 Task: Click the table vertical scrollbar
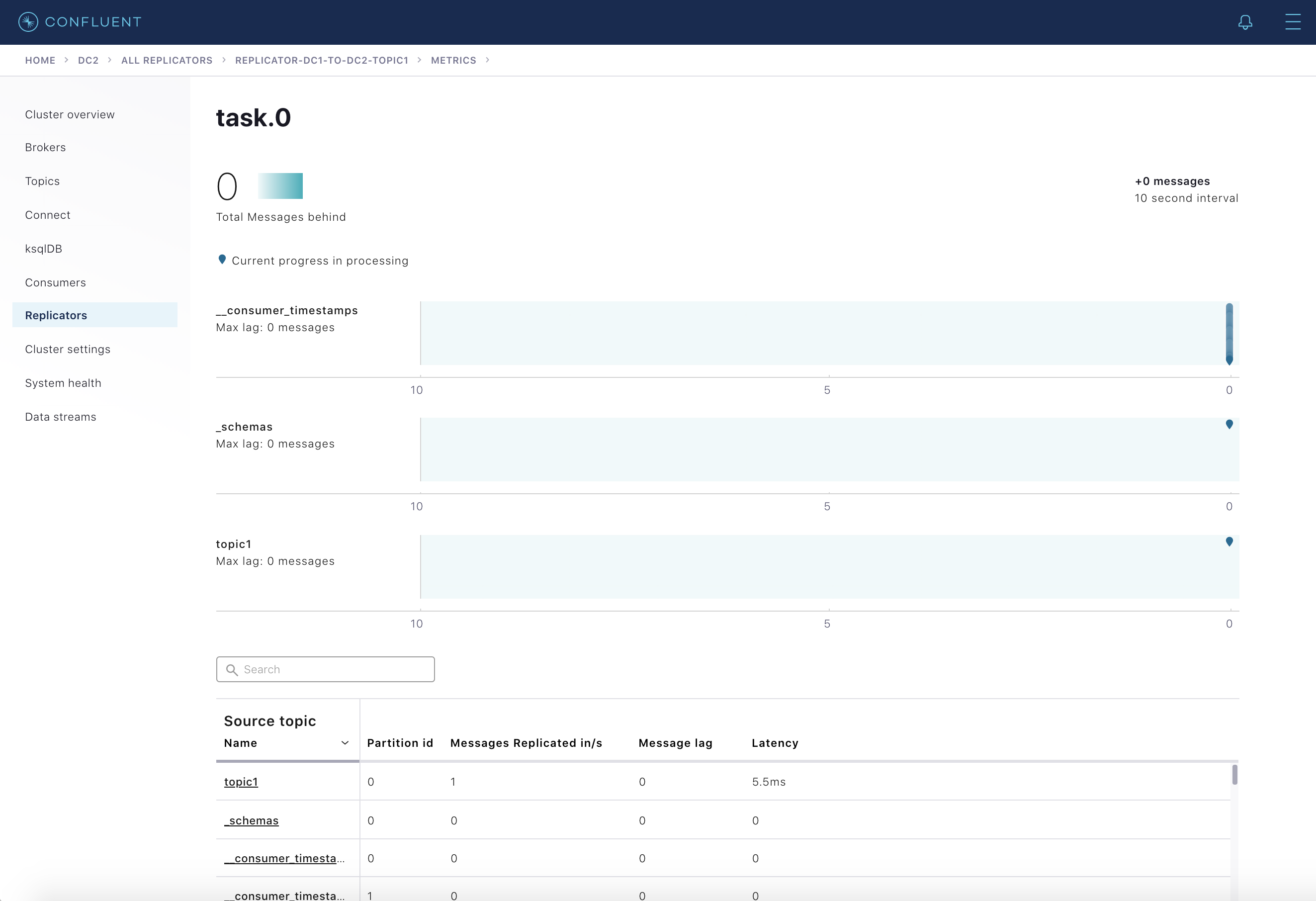pyautogui.click(x=1234, y=775)
